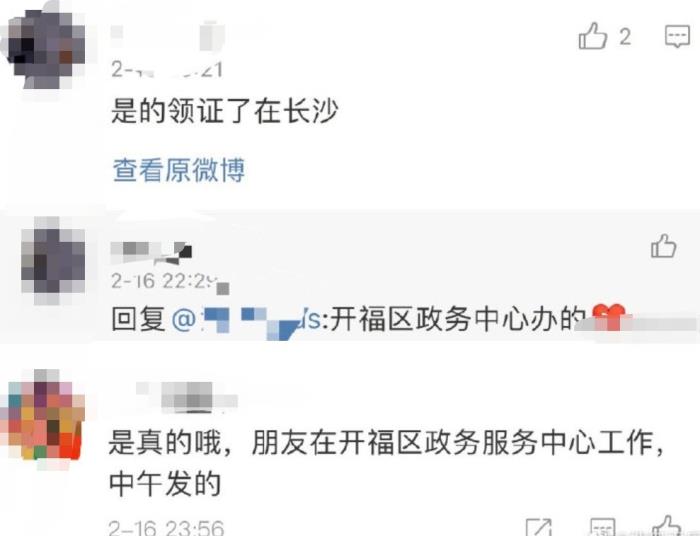
Task: Like the comment '是的领证了在长沙'
Action: coord(592,36)
